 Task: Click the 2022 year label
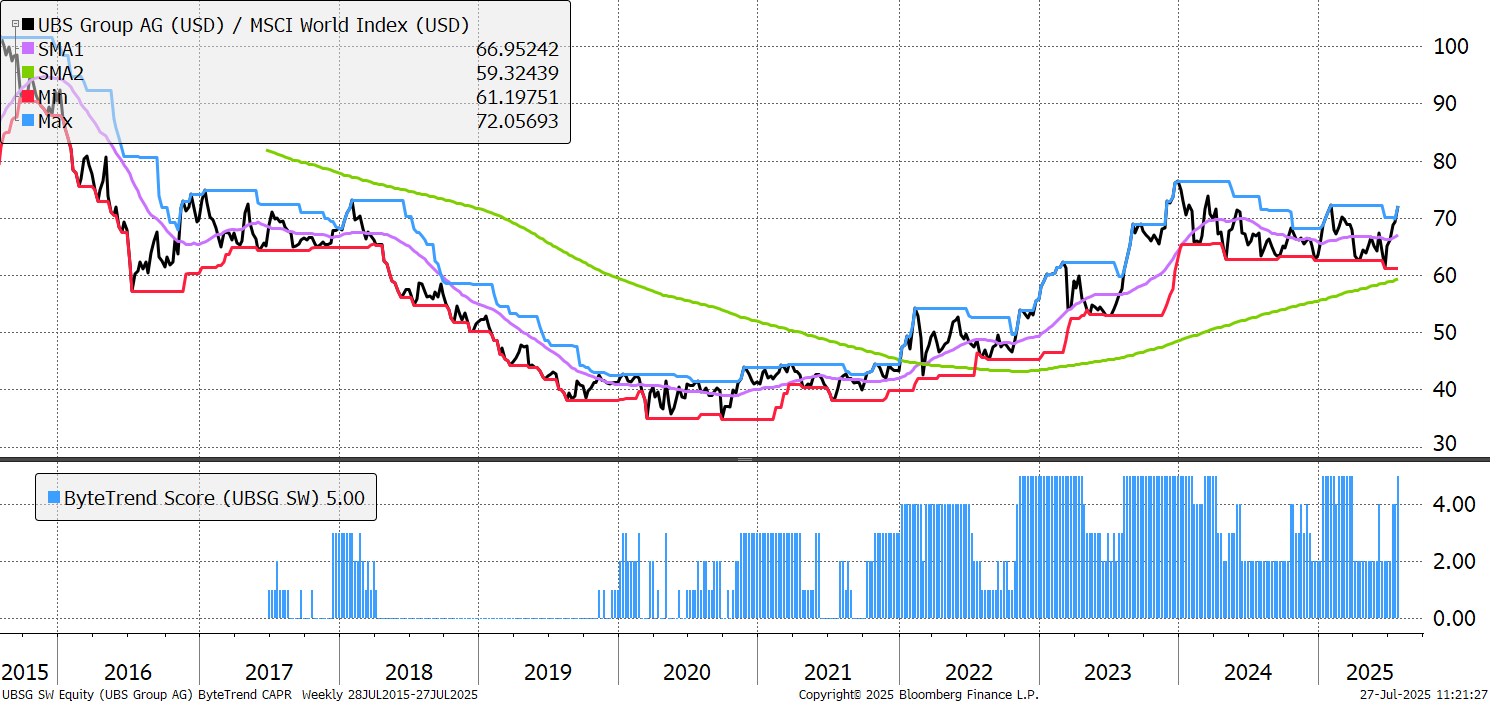(x=968, y=671)
